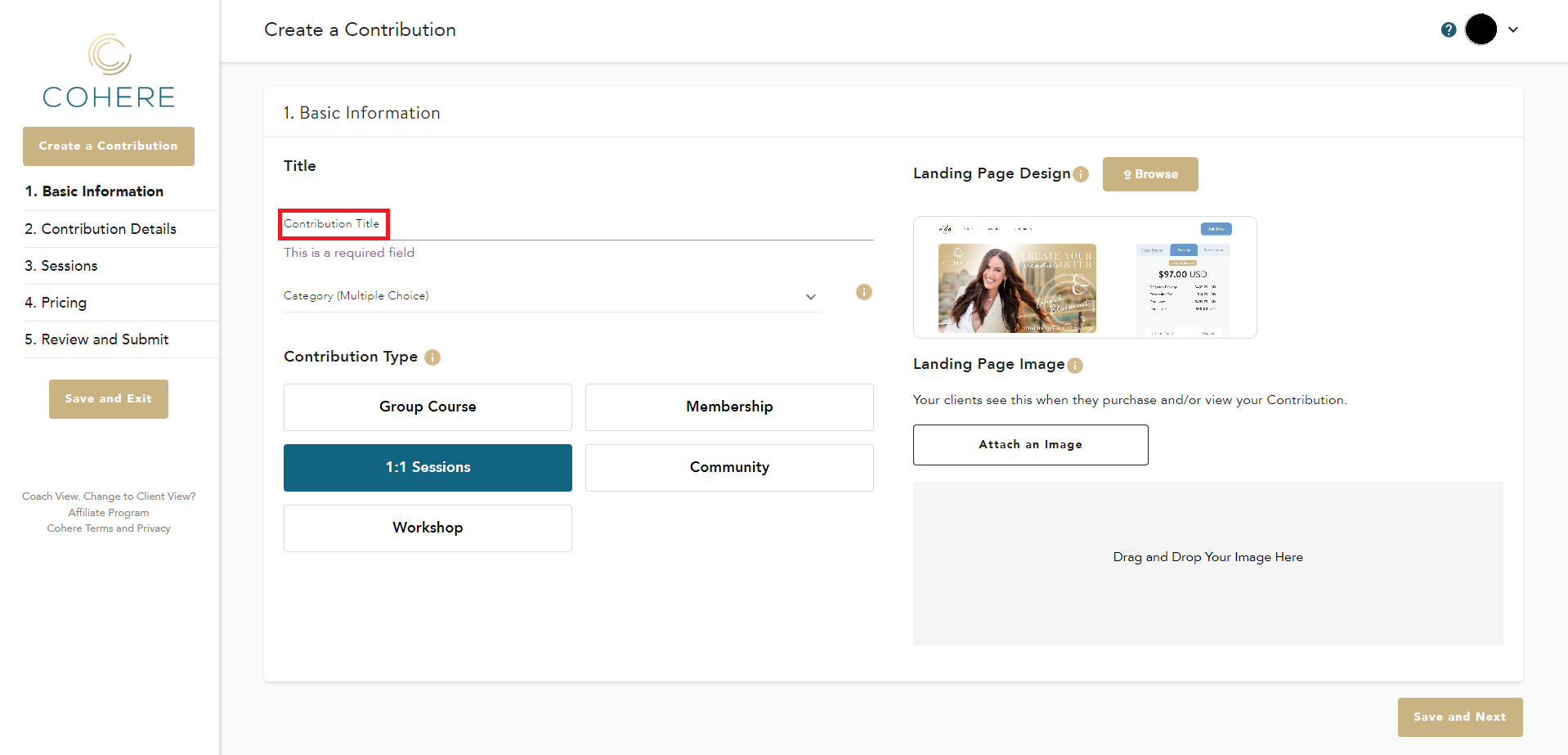Select Group Course contribution type

coord(428,407)
